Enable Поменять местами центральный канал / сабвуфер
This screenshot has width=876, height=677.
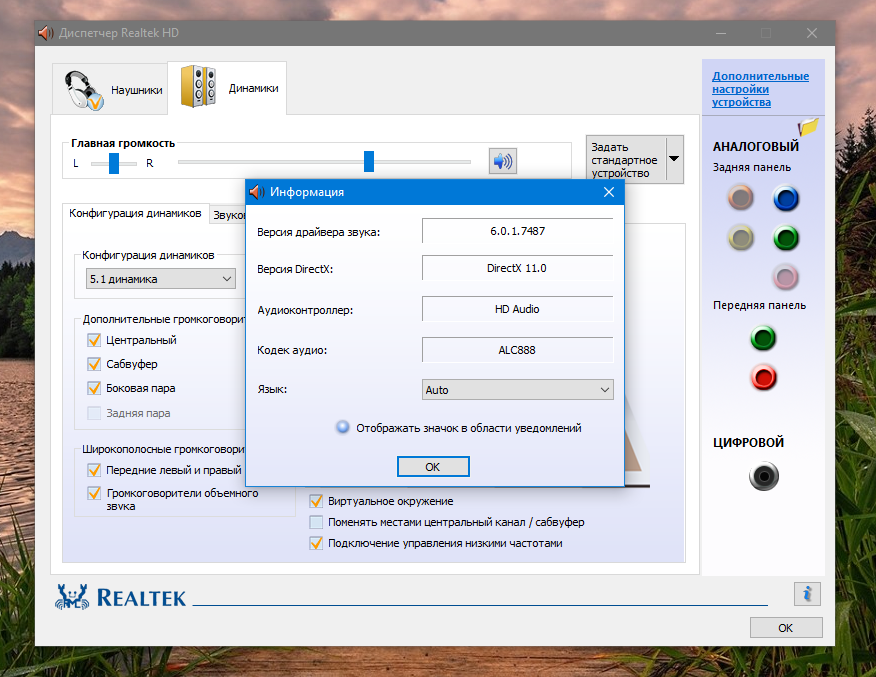[316, 522]
